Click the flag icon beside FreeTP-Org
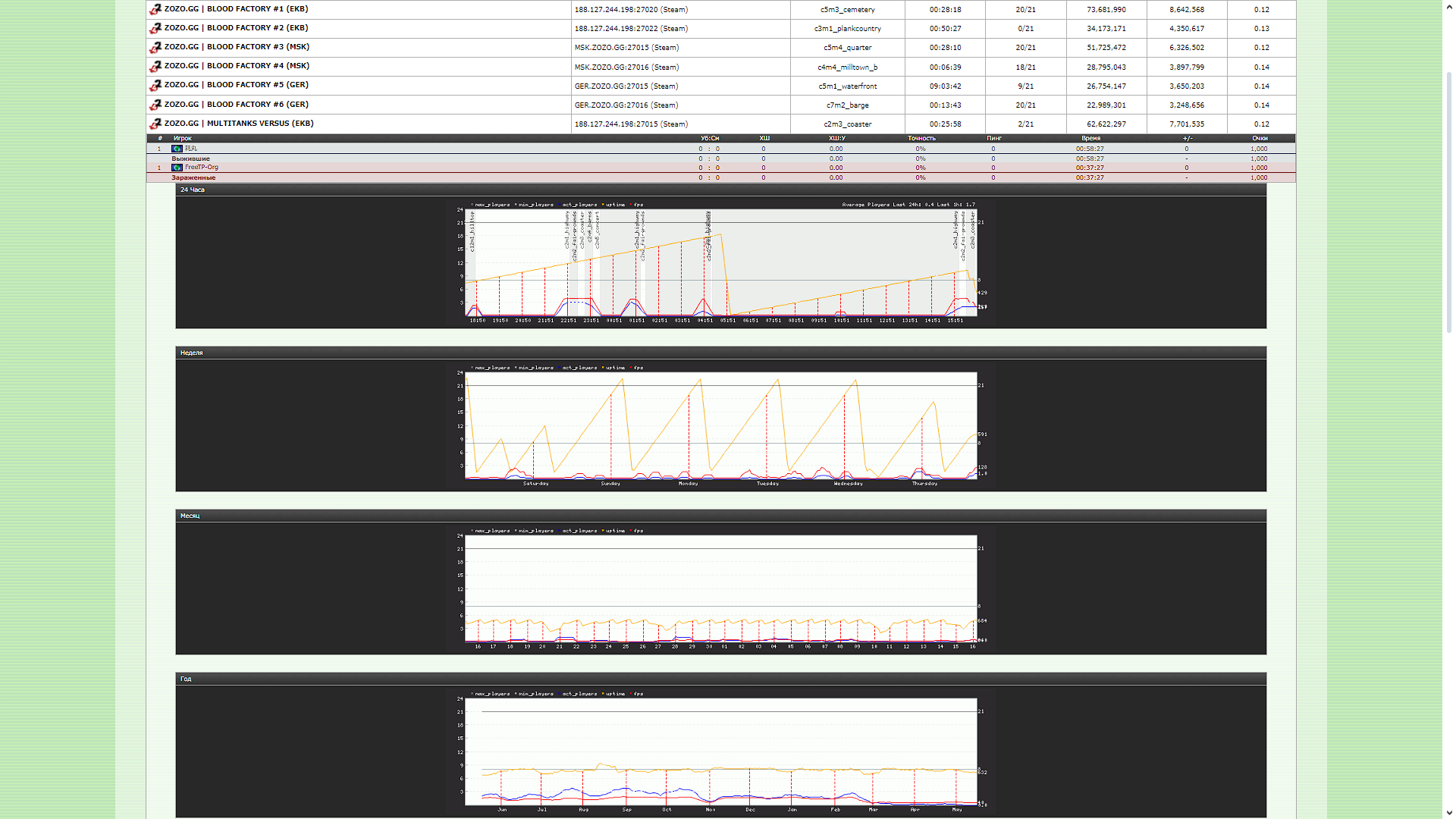Screen dimensions: 1456x819 [177, 168]
